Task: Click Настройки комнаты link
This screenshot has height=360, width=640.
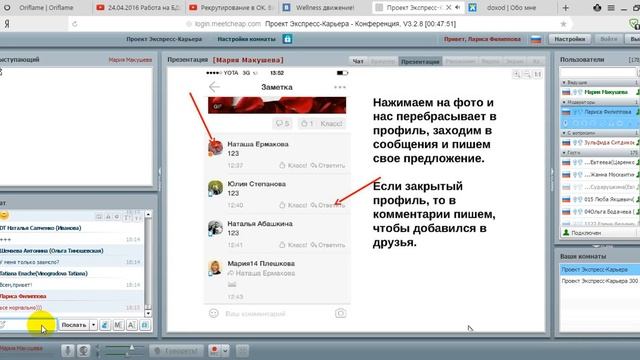Action: [247, 39]
